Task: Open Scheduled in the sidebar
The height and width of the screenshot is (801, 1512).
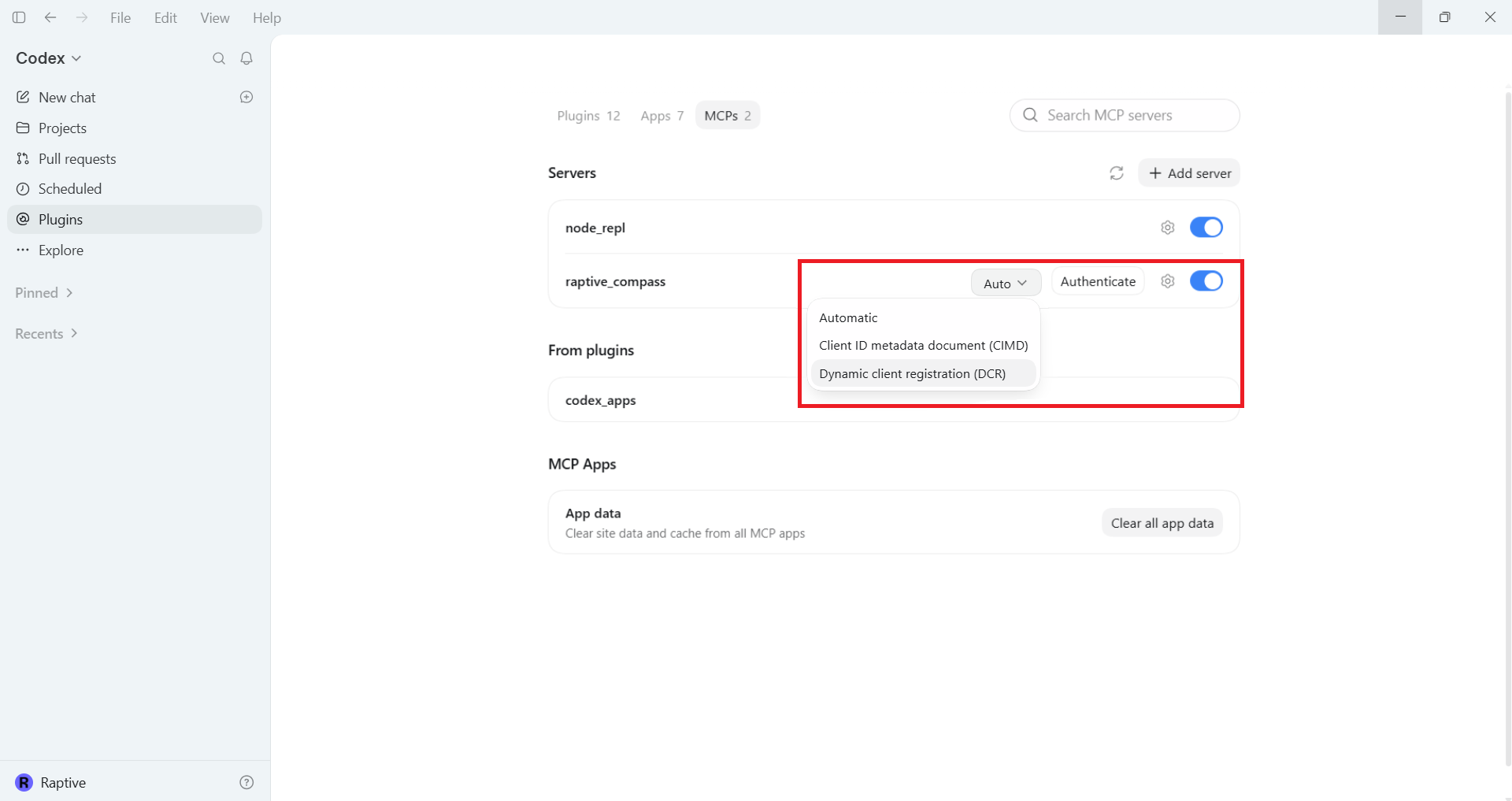Action: 134,189
